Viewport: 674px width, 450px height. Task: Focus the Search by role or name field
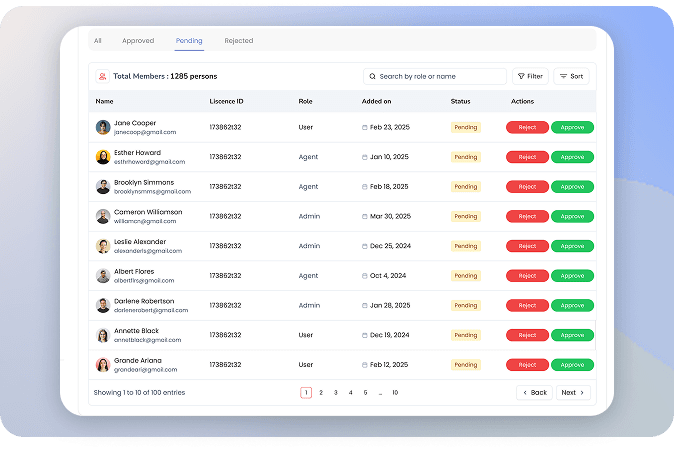coord(435,77)
